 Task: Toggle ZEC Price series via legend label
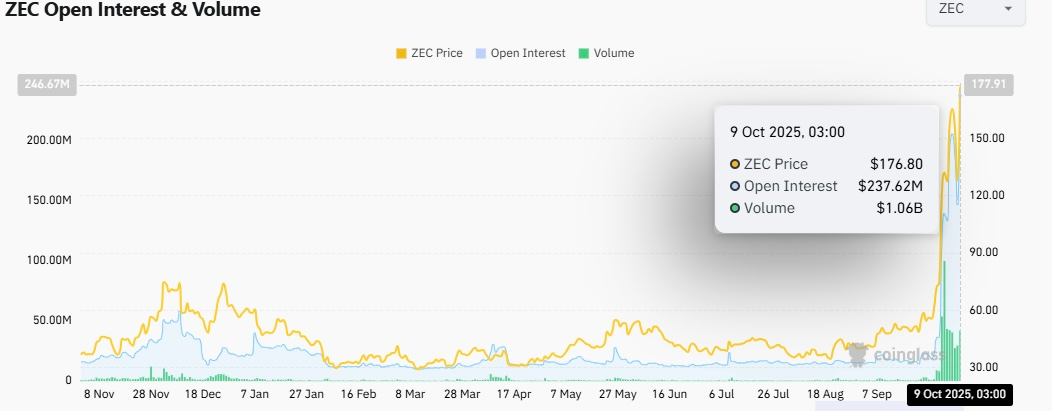coord(436,53)
